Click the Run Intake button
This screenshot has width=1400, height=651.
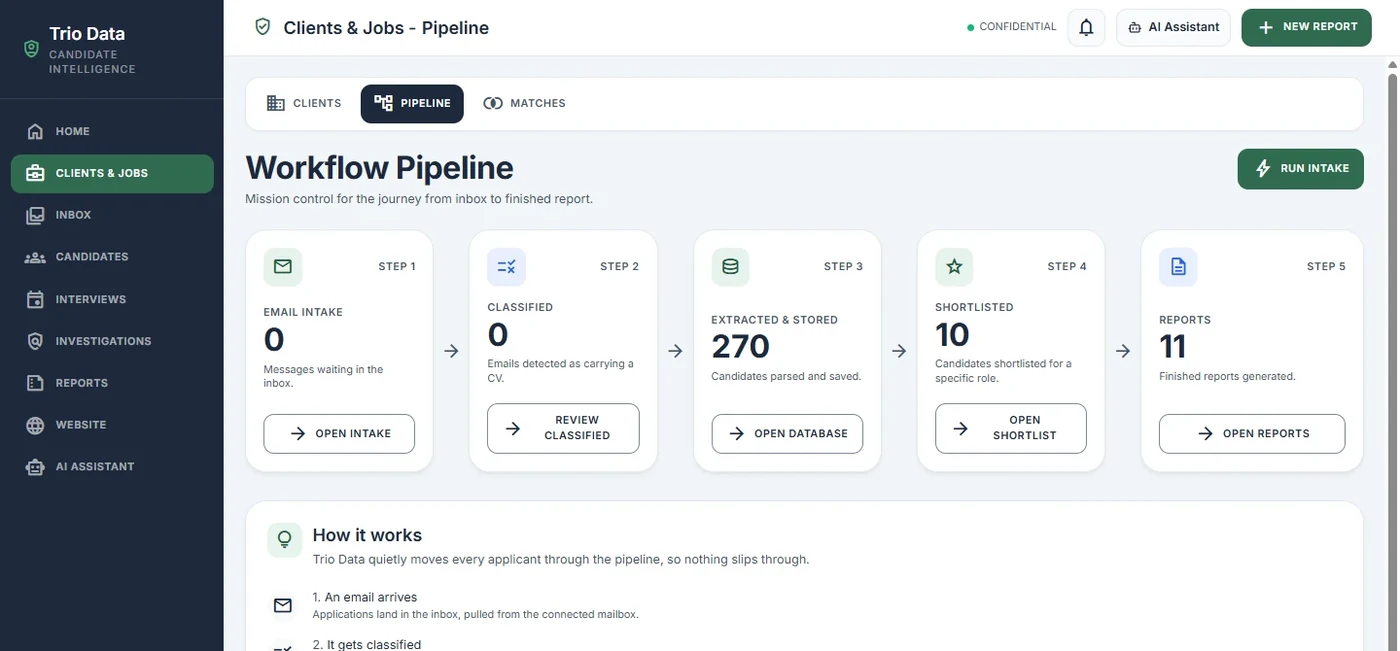(1301, 168)
